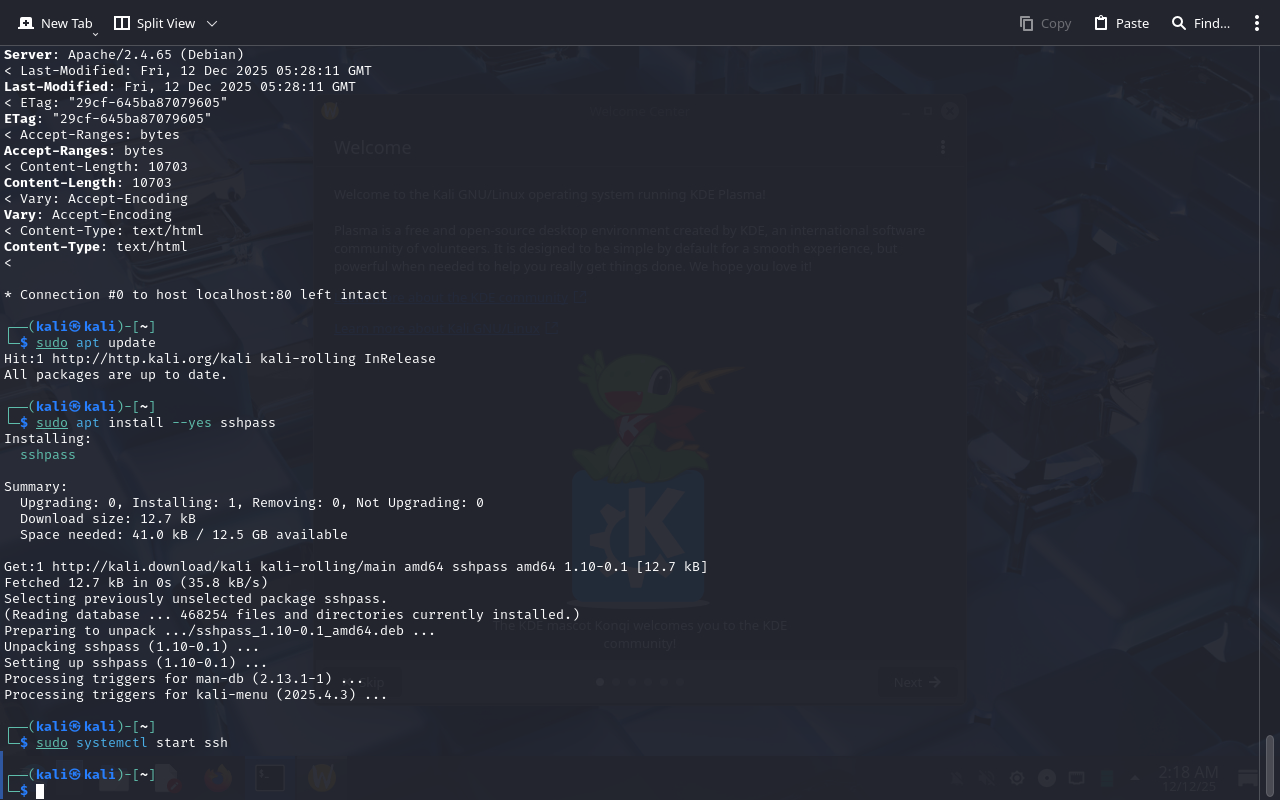Click the 'sudo apt update' command line
The height and width of the screenshot is (800, 1280).
click(96, 343)
